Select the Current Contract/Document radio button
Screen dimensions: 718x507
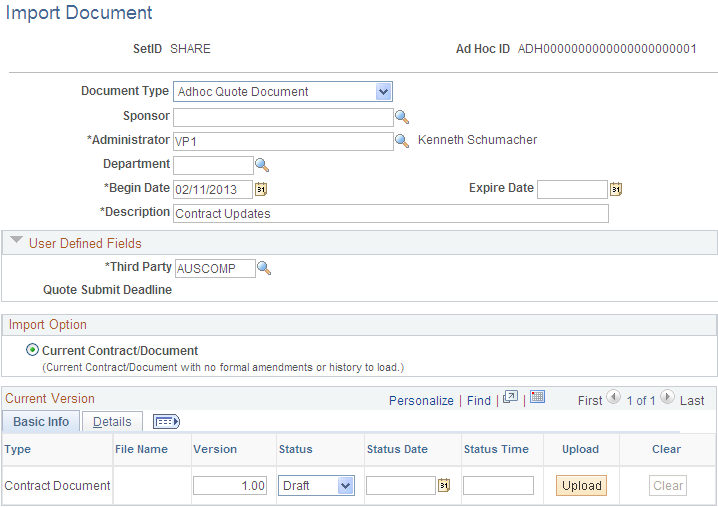(x=32, y=350)
